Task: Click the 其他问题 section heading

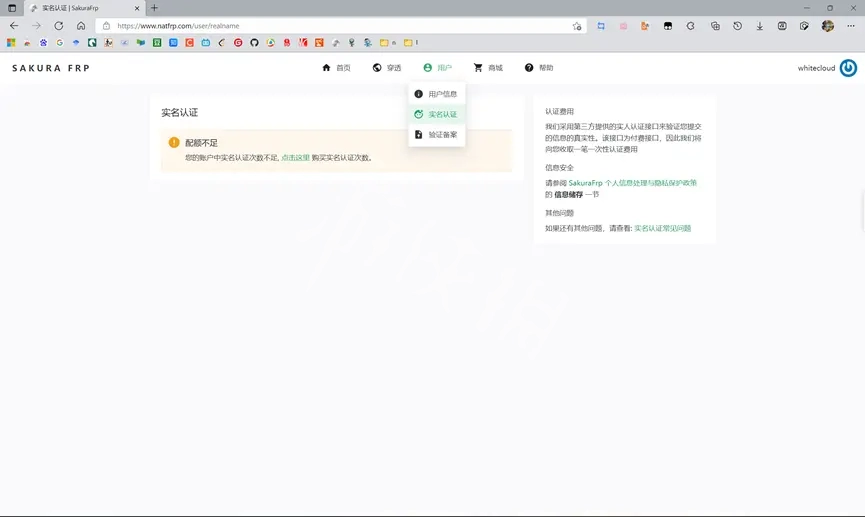Action: [x=559, y=213]
